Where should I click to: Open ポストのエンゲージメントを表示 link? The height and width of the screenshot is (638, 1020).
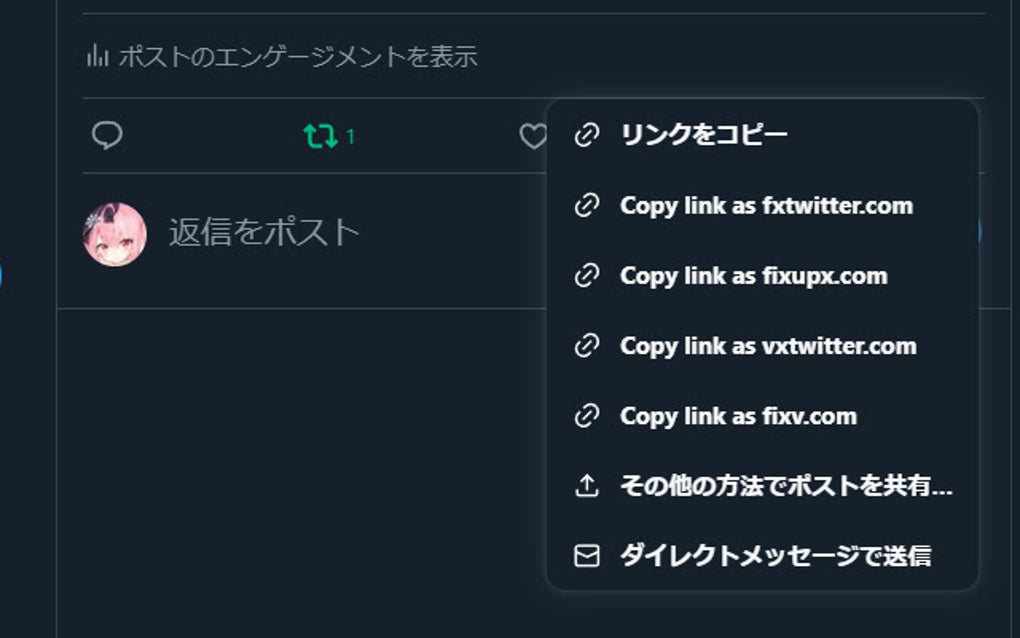pyautogui.click(x=298, y=57)
